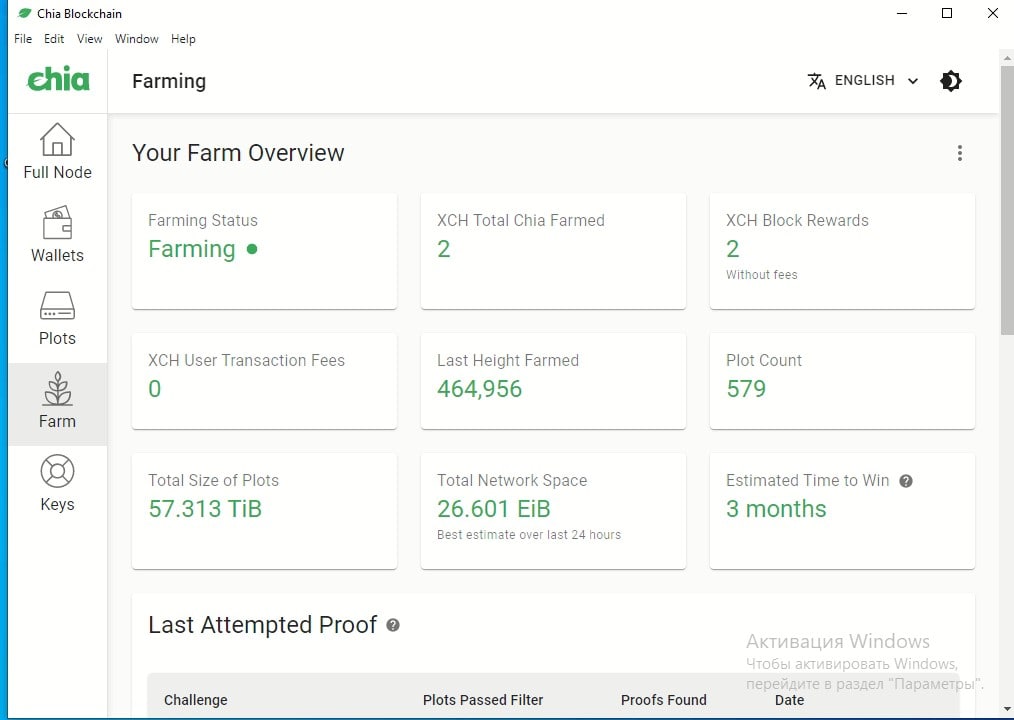
Task: Click the Plots Passed Filter column header
Action: point(483,700)
